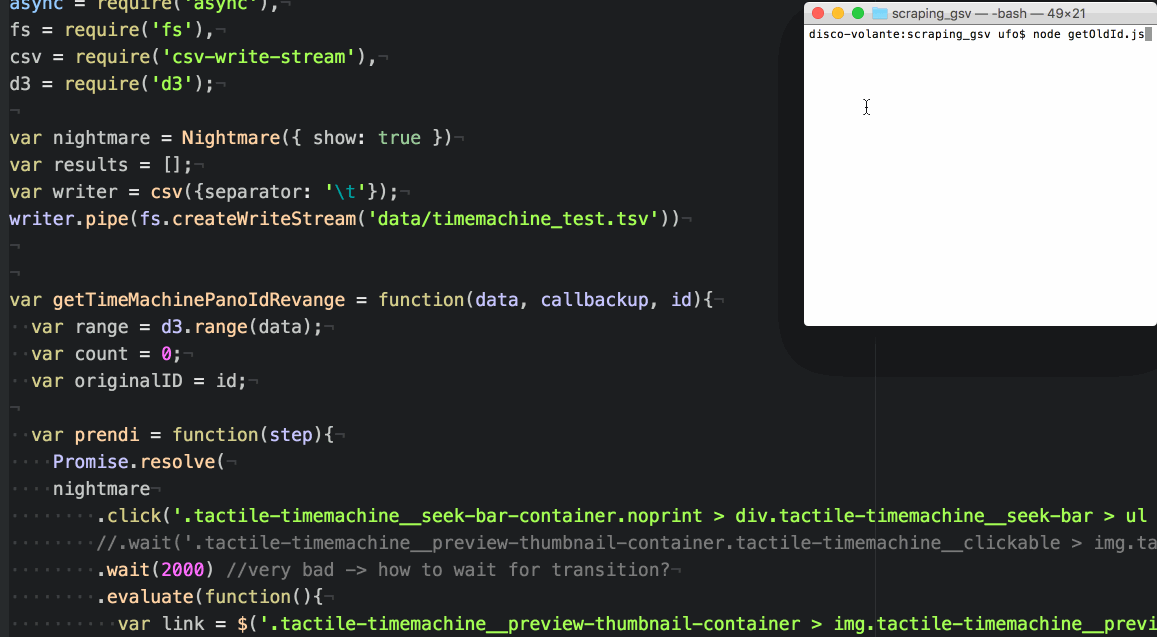Click the d3.range(data) call
Viewport: 1157px width, 637px height.
click(241, 327)
